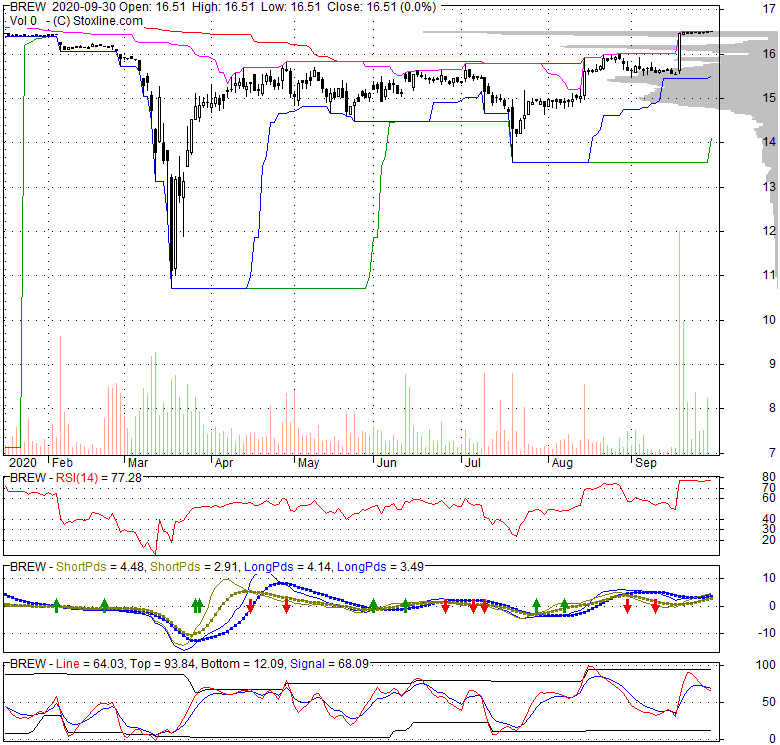Click 'ShortPds = 2.91' legend entry
The height and width of the screenshot is (745, 780).
[195, 567]
